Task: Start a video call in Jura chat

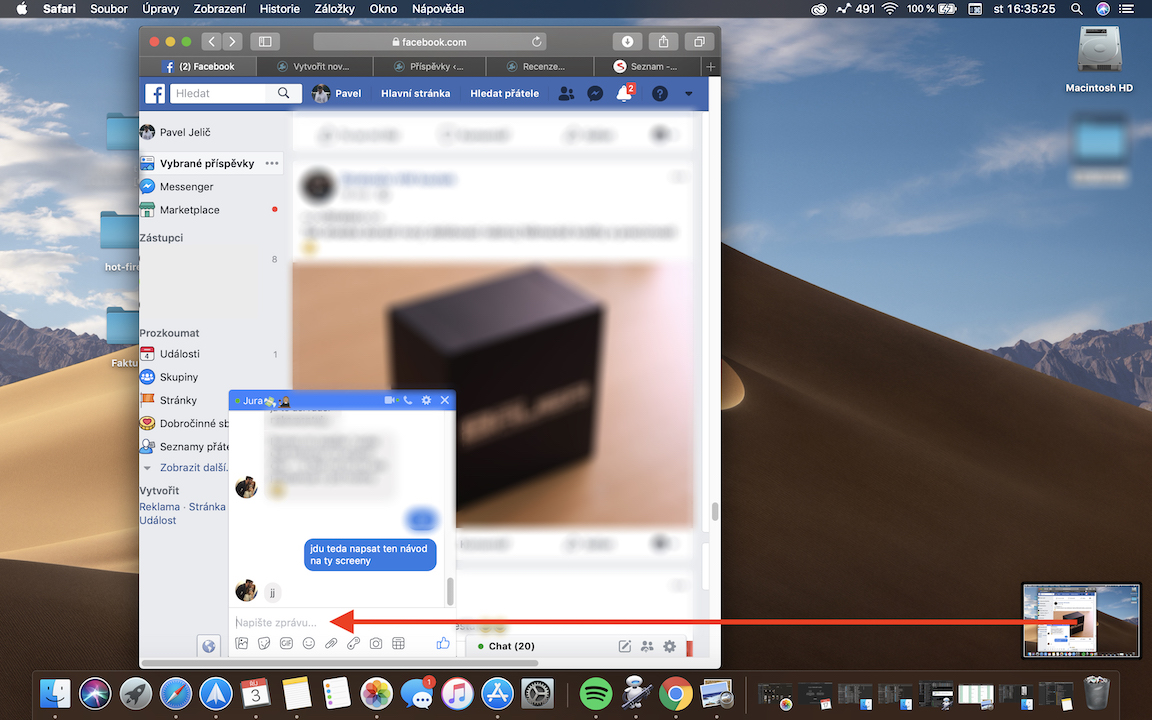Action: pos(390,400)
